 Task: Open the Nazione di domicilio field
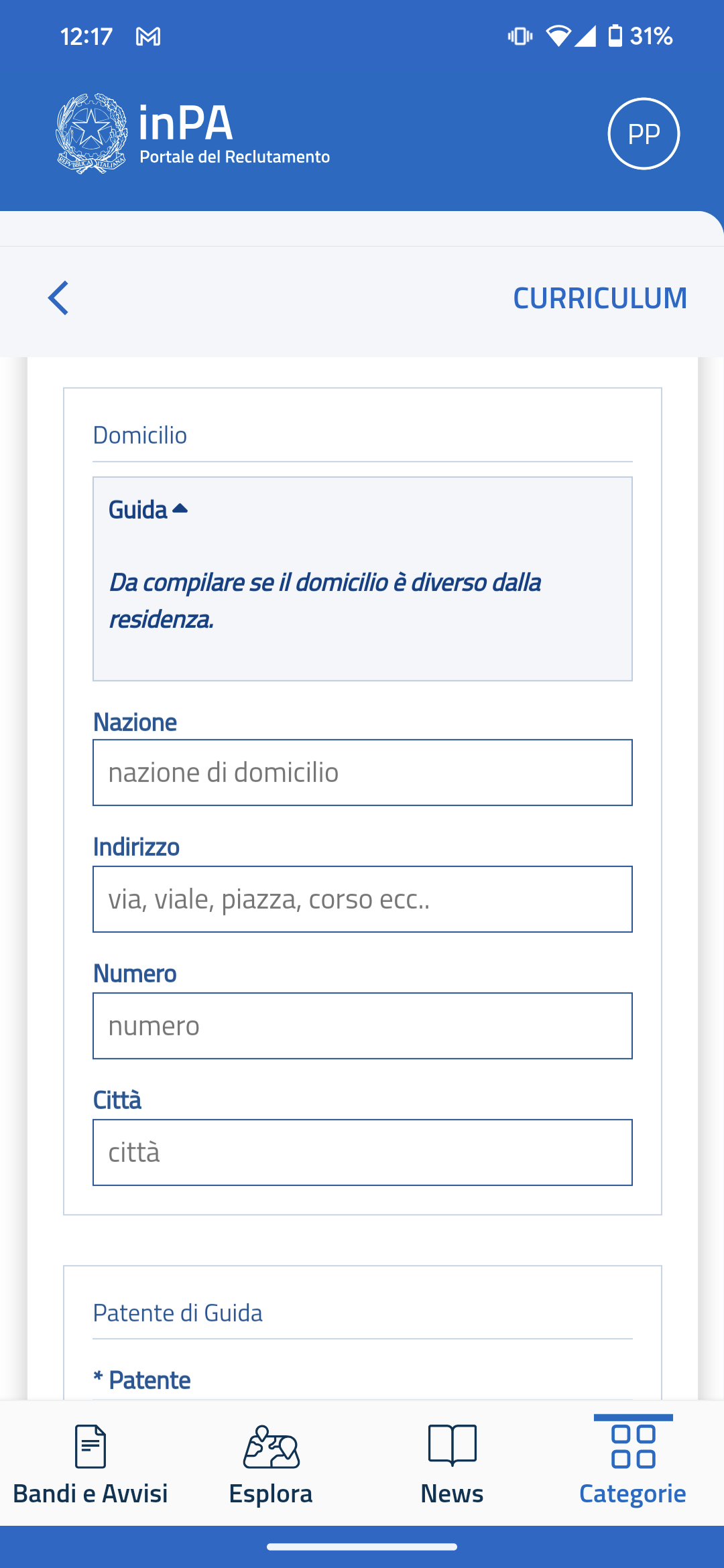(362, 773)
